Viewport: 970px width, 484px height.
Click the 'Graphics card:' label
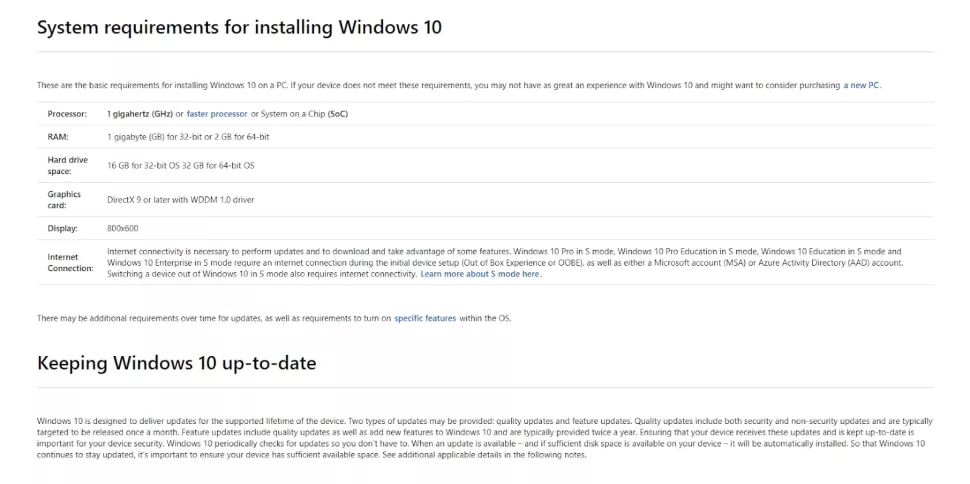click(x=64, y=199)
